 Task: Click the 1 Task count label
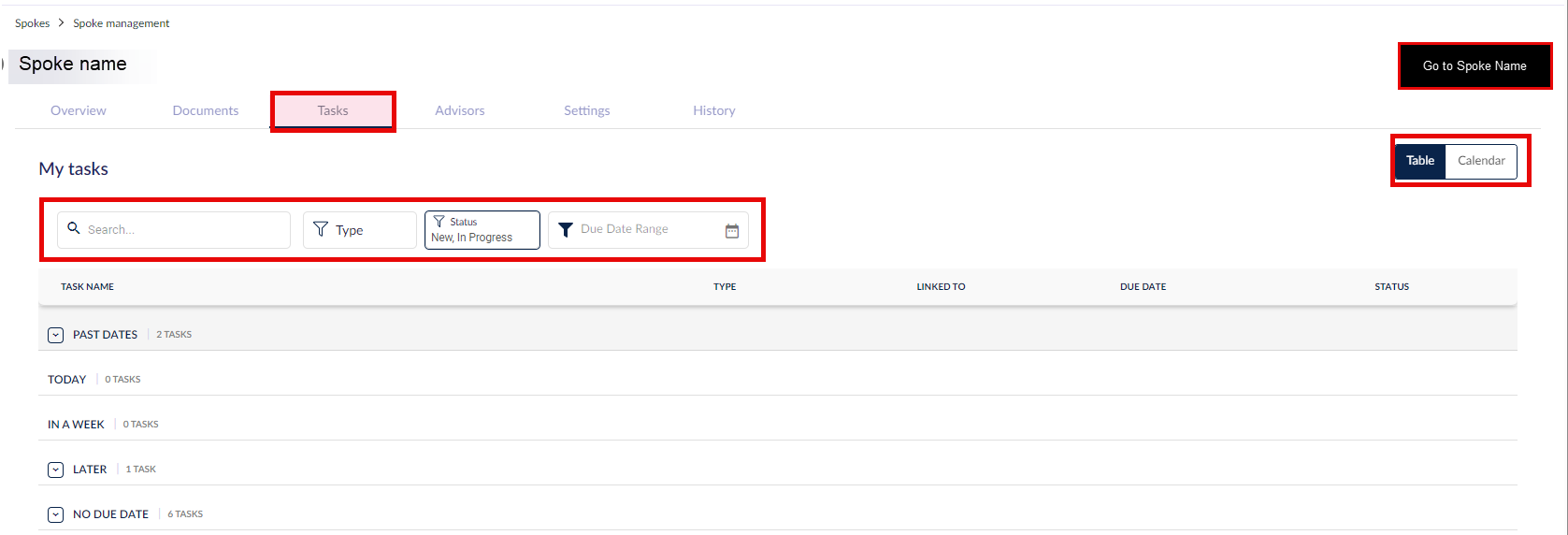coord(141,470)
